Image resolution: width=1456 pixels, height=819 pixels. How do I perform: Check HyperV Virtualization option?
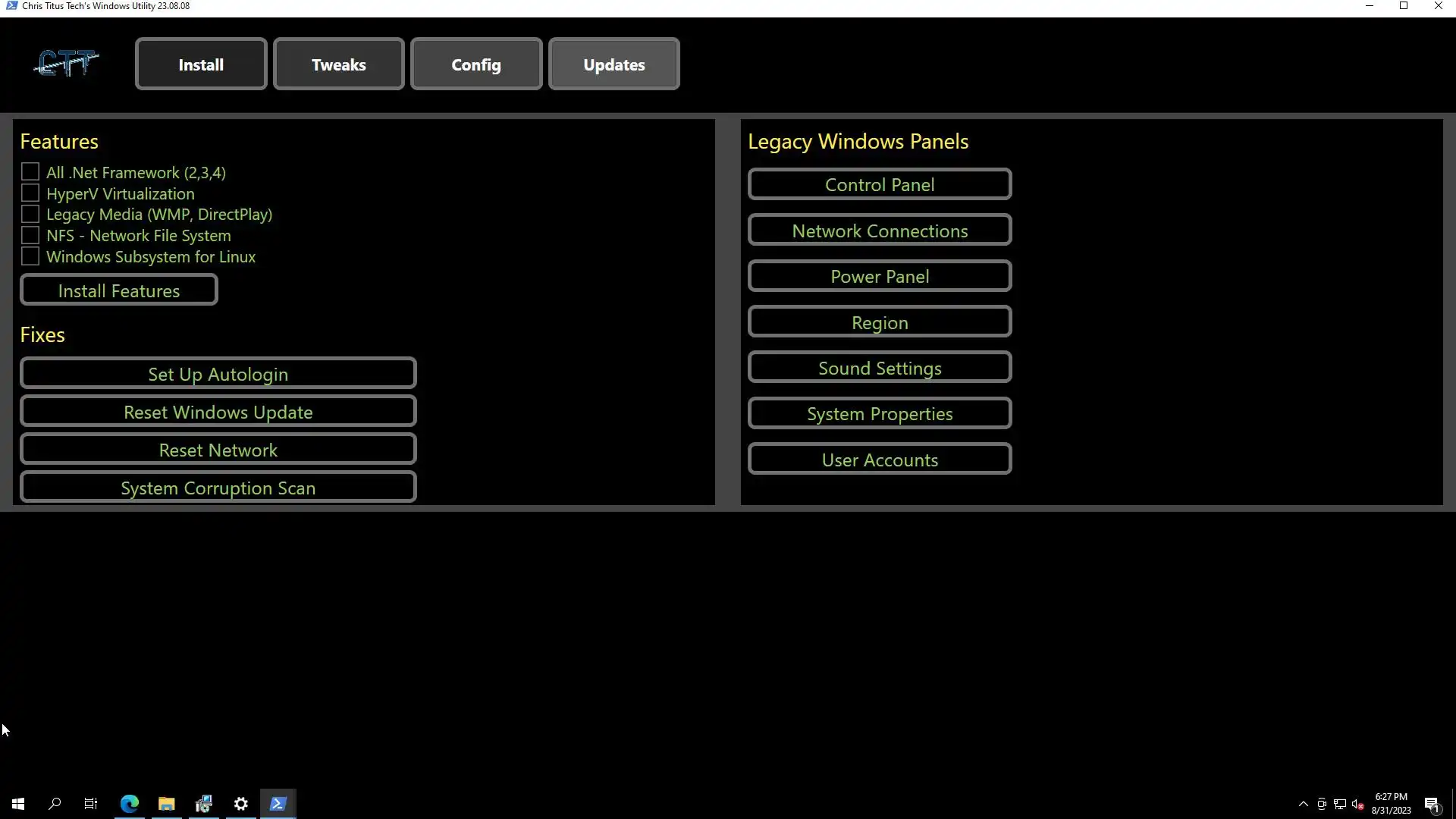(x=30, y=193)
